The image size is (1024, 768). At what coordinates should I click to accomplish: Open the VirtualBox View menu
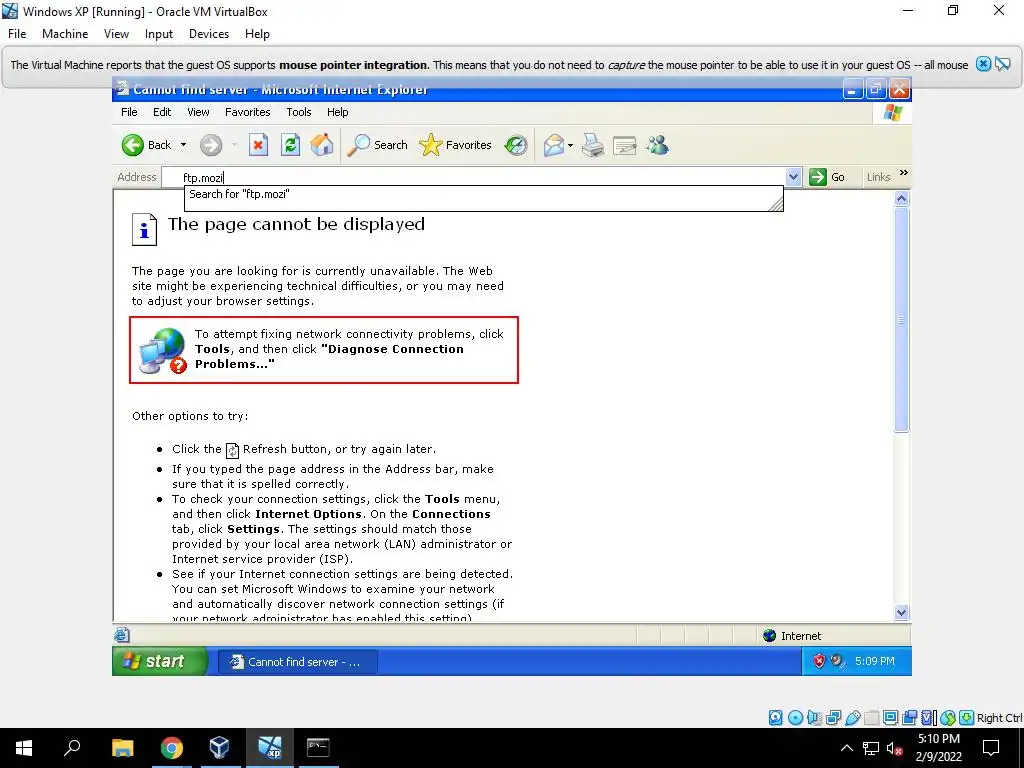116,34
